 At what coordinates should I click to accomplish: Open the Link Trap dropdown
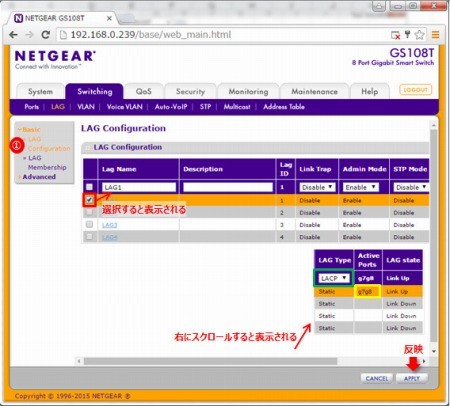(317, 187)
